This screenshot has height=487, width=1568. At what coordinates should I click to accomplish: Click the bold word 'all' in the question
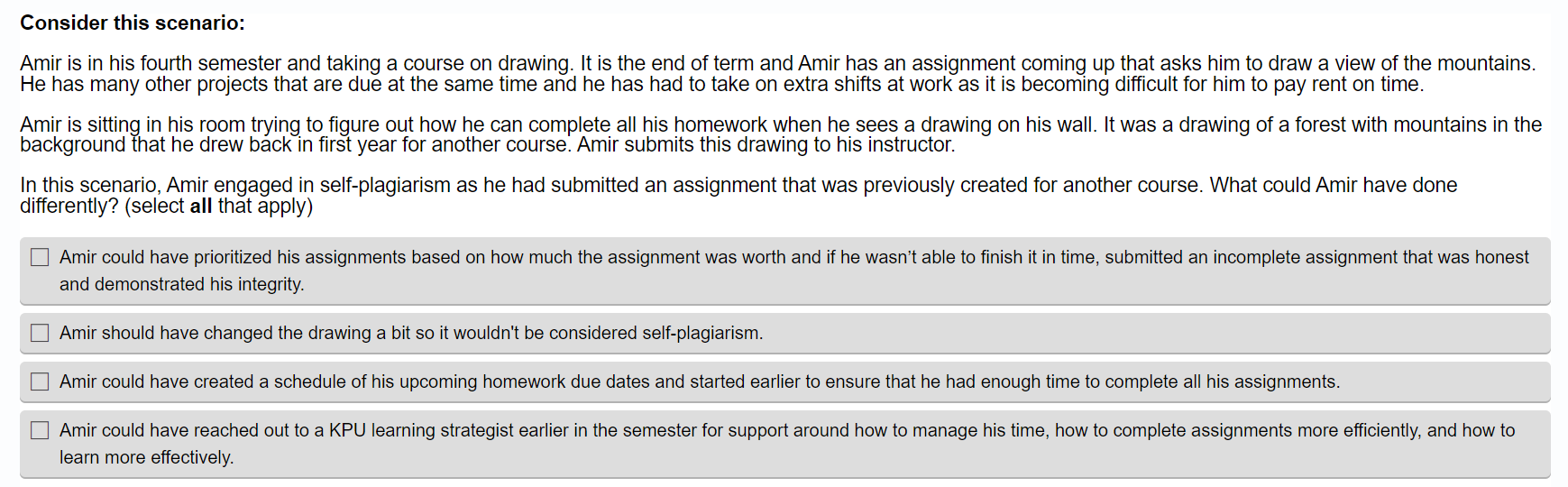tap(201, 206)
